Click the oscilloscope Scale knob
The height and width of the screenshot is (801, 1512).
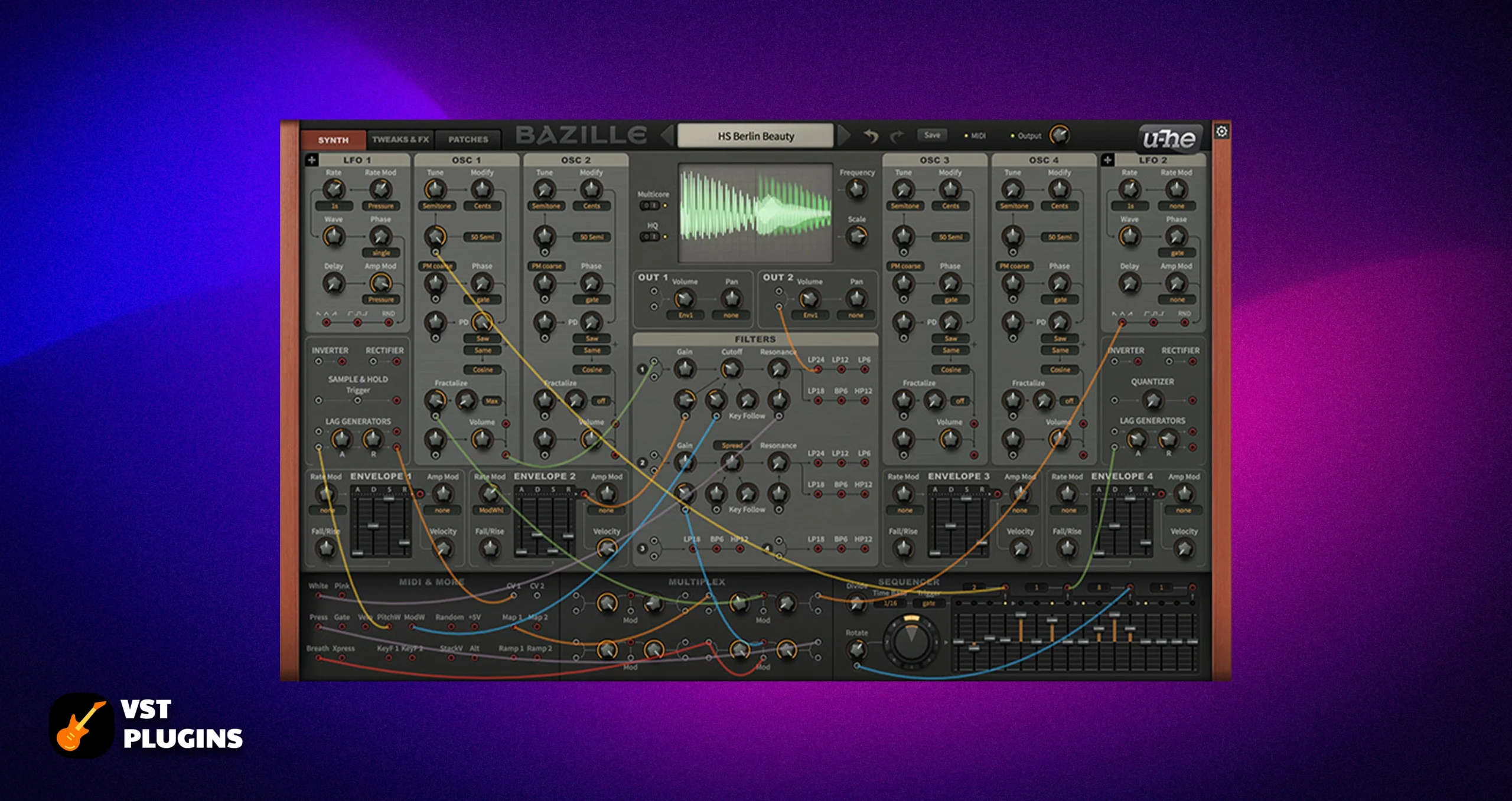tap(856, 236)
